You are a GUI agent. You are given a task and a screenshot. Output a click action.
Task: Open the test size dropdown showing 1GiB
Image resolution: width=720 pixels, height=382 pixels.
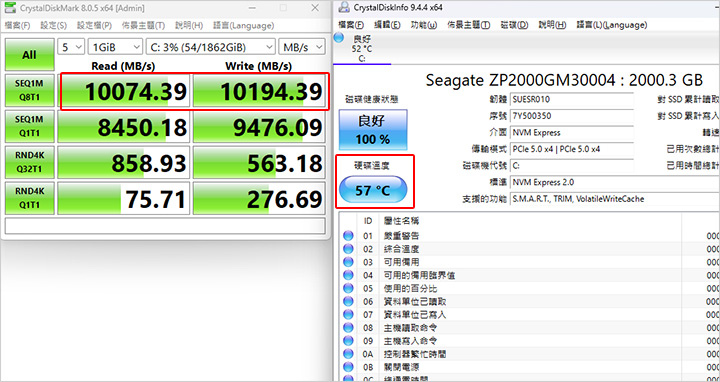coord(115,47)
